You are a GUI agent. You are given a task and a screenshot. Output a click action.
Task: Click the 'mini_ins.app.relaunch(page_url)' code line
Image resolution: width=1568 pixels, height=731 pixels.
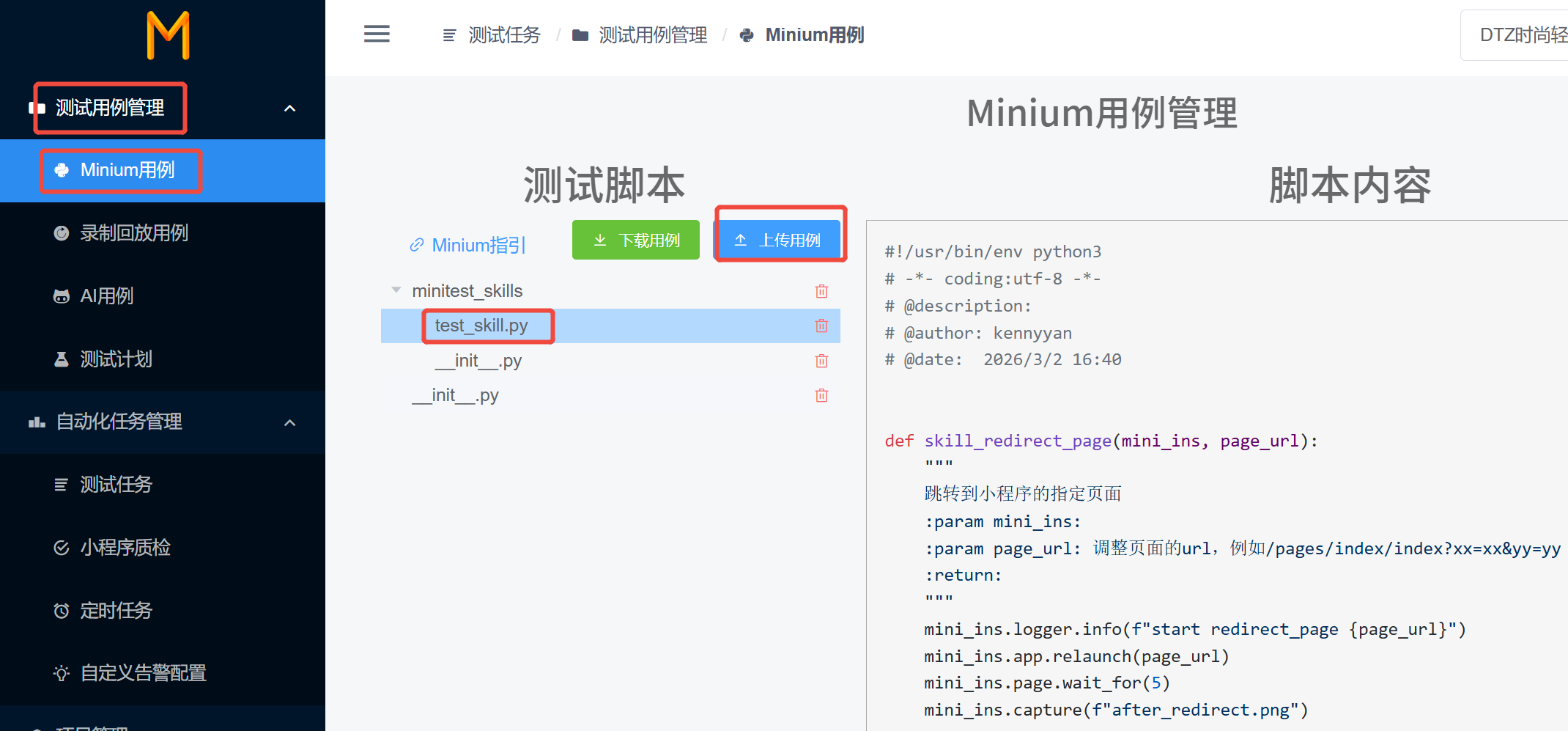click(x=1076, y=656)
